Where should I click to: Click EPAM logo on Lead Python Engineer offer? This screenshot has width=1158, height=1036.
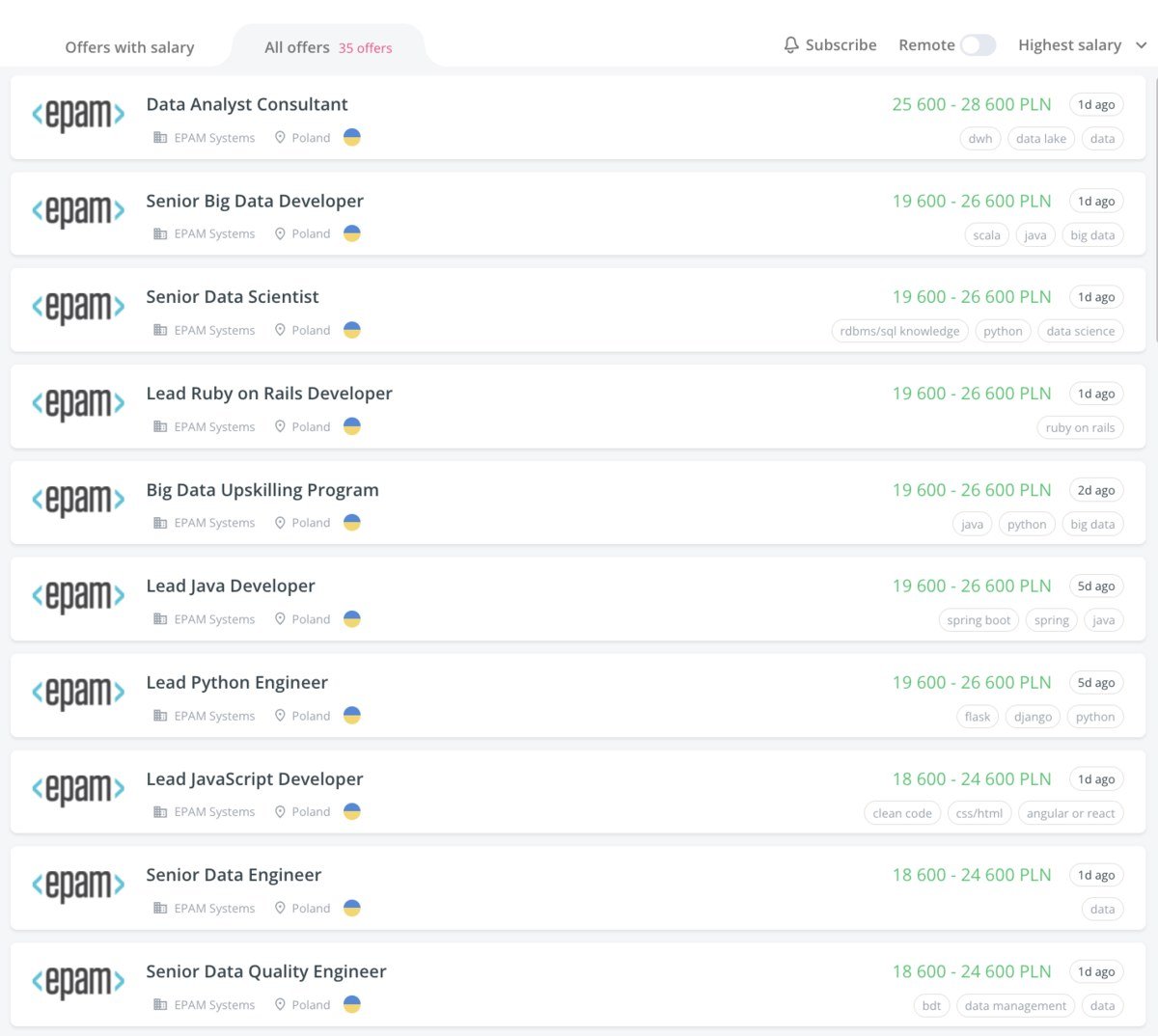tap(78, 693)
